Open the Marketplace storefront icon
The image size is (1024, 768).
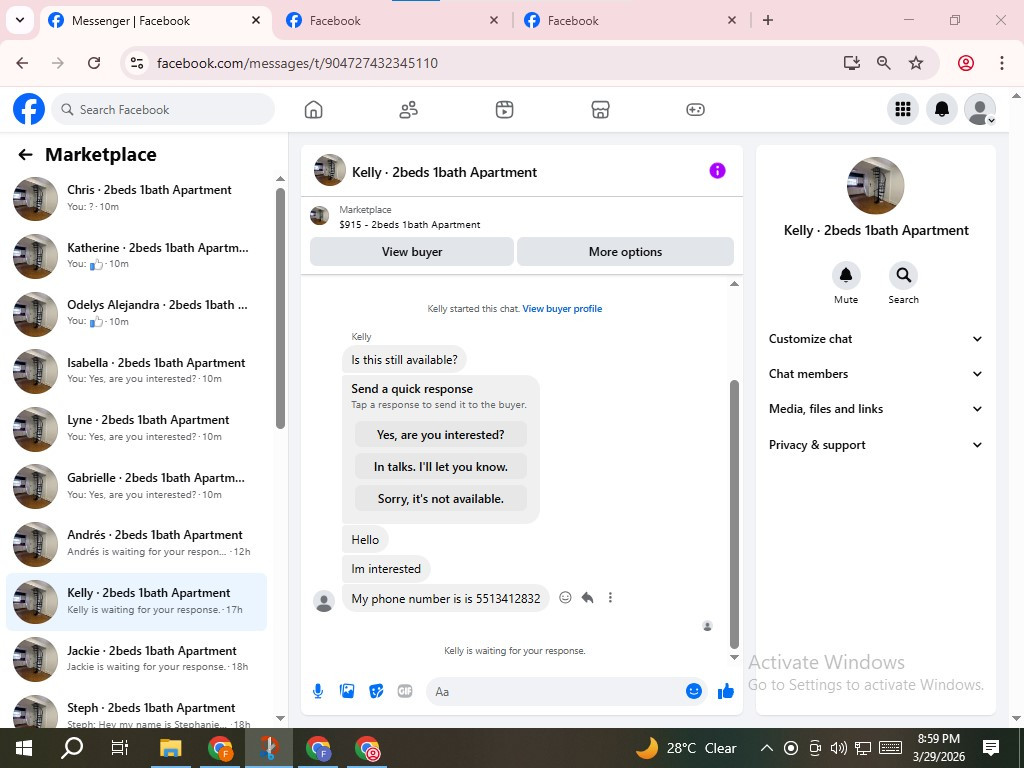coord(600,110)
